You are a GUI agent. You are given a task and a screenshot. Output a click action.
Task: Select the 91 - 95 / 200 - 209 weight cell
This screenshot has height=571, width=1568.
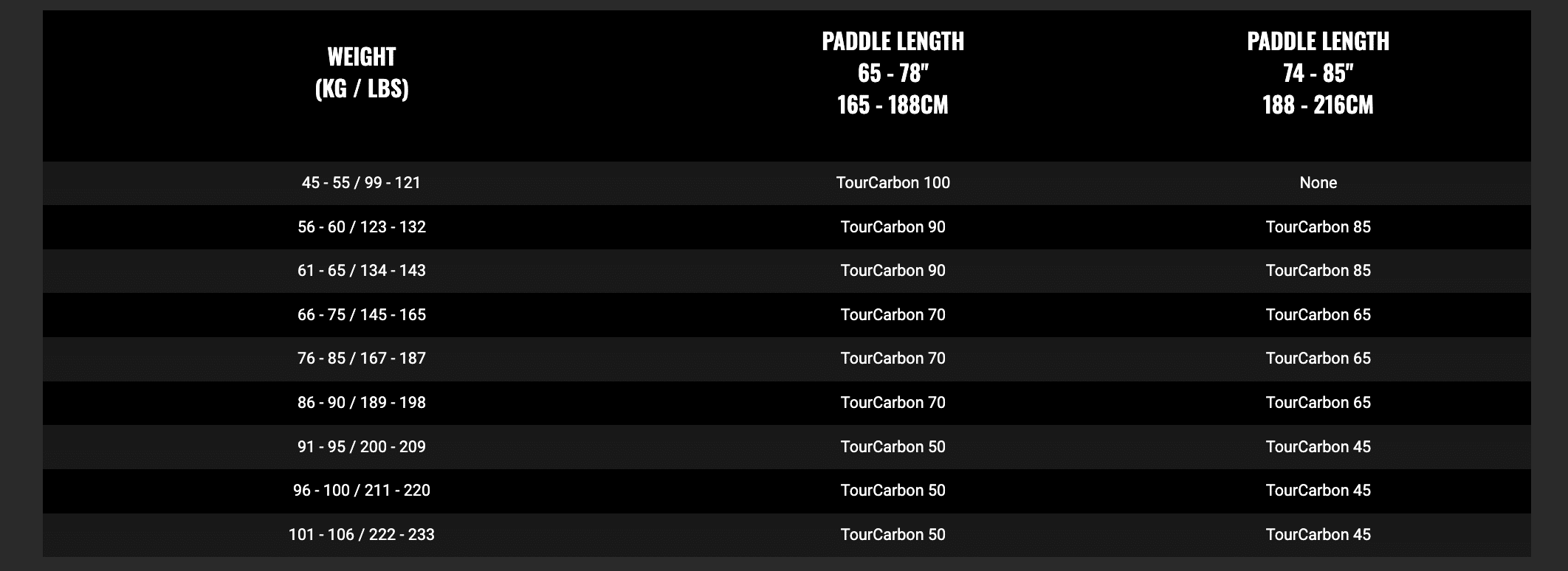coord(361,446)
